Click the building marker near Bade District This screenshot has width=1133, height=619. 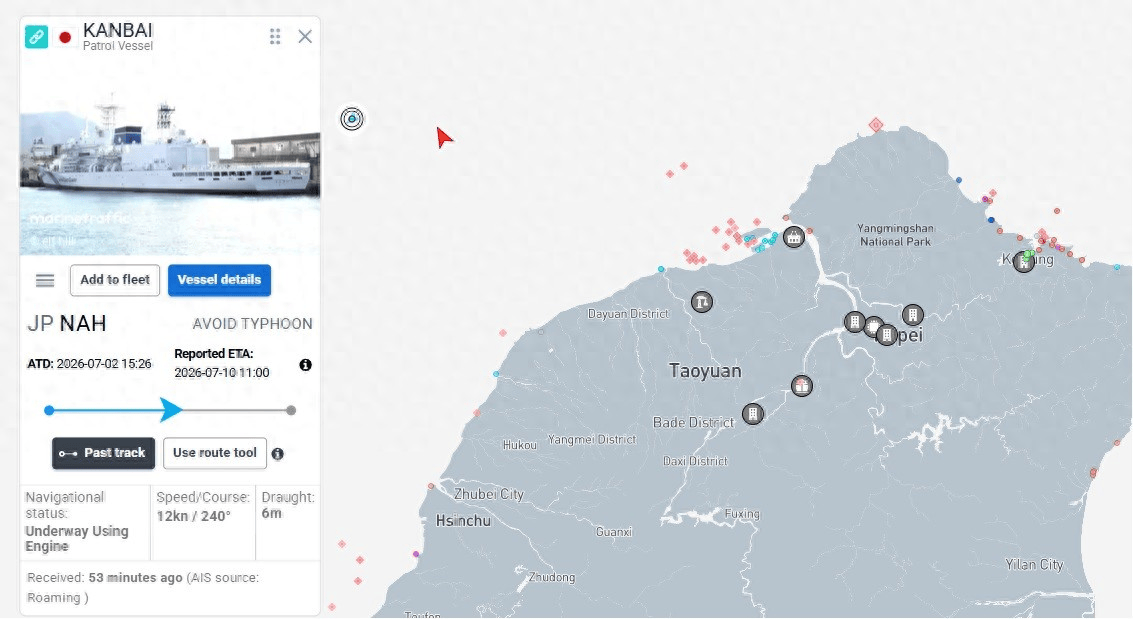(753, 414)
